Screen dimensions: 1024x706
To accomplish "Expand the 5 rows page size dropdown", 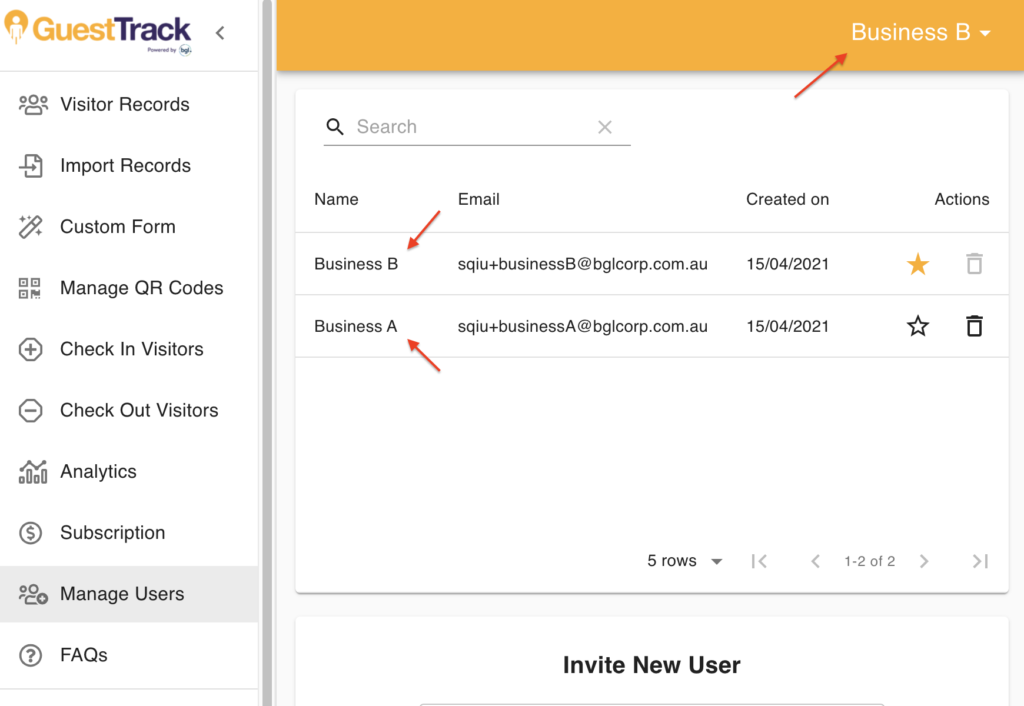I will [685, 561].
